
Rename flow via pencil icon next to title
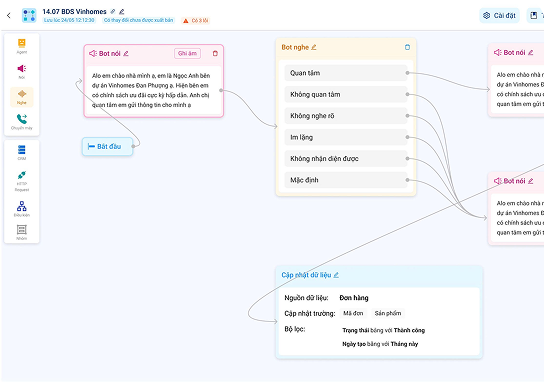coord(121,11)
